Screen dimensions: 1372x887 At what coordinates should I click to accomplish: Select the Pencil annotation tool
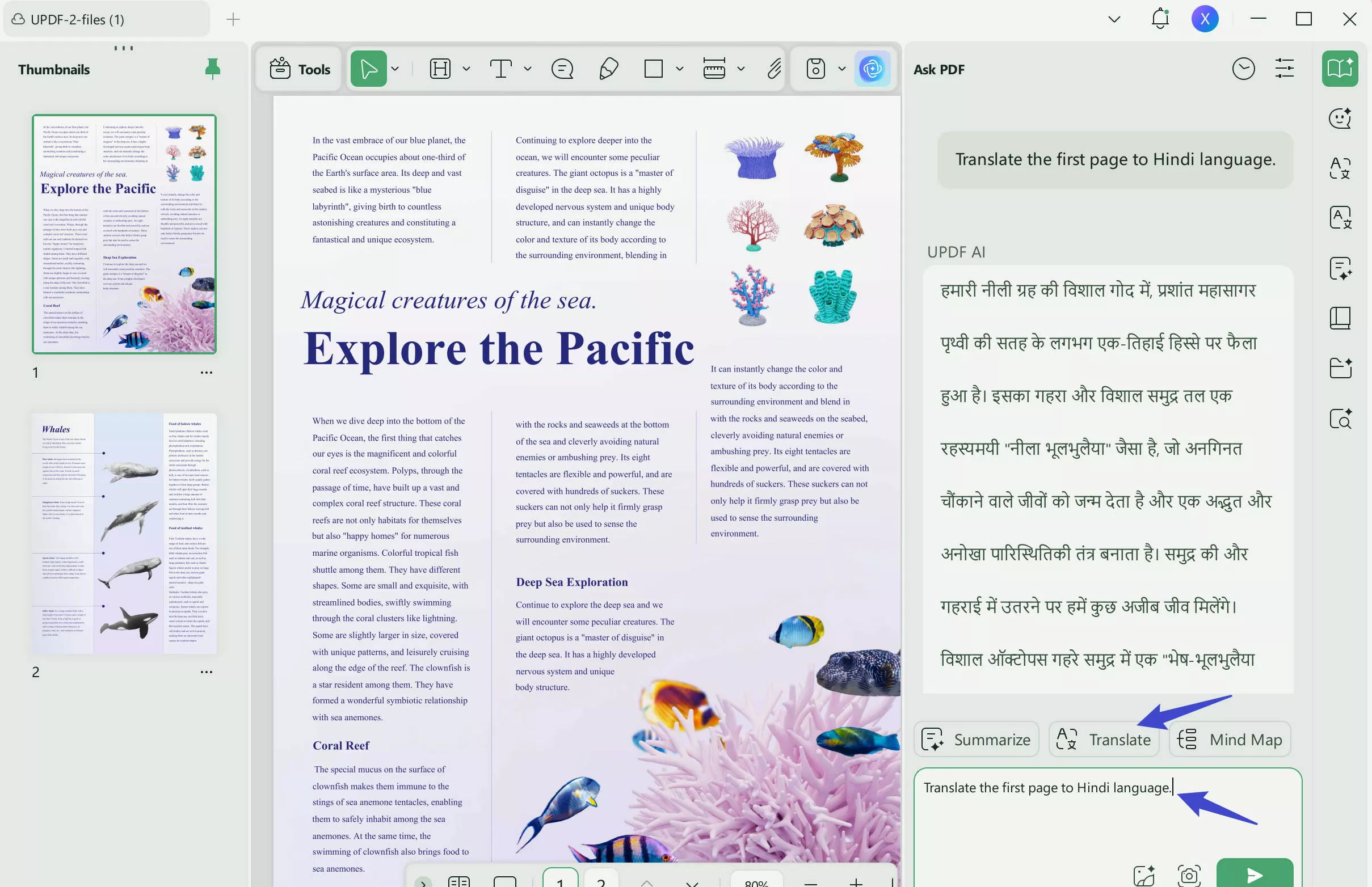(608, 69)
